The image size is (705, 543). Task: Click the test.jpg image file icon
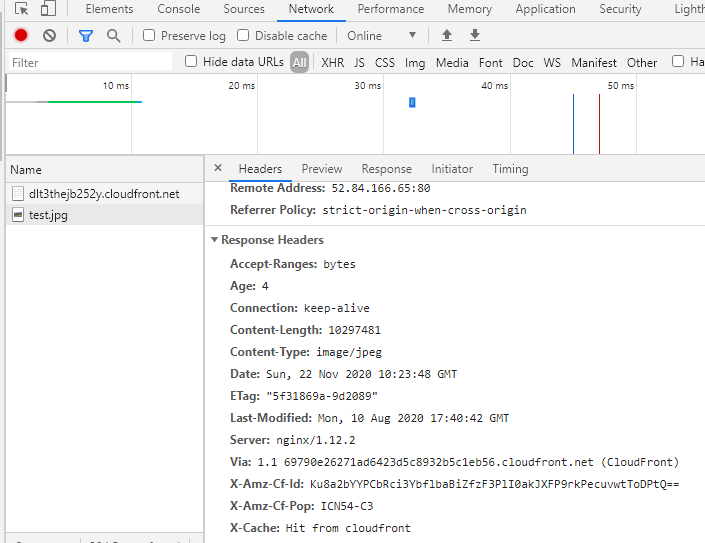[x=18, y=214]
